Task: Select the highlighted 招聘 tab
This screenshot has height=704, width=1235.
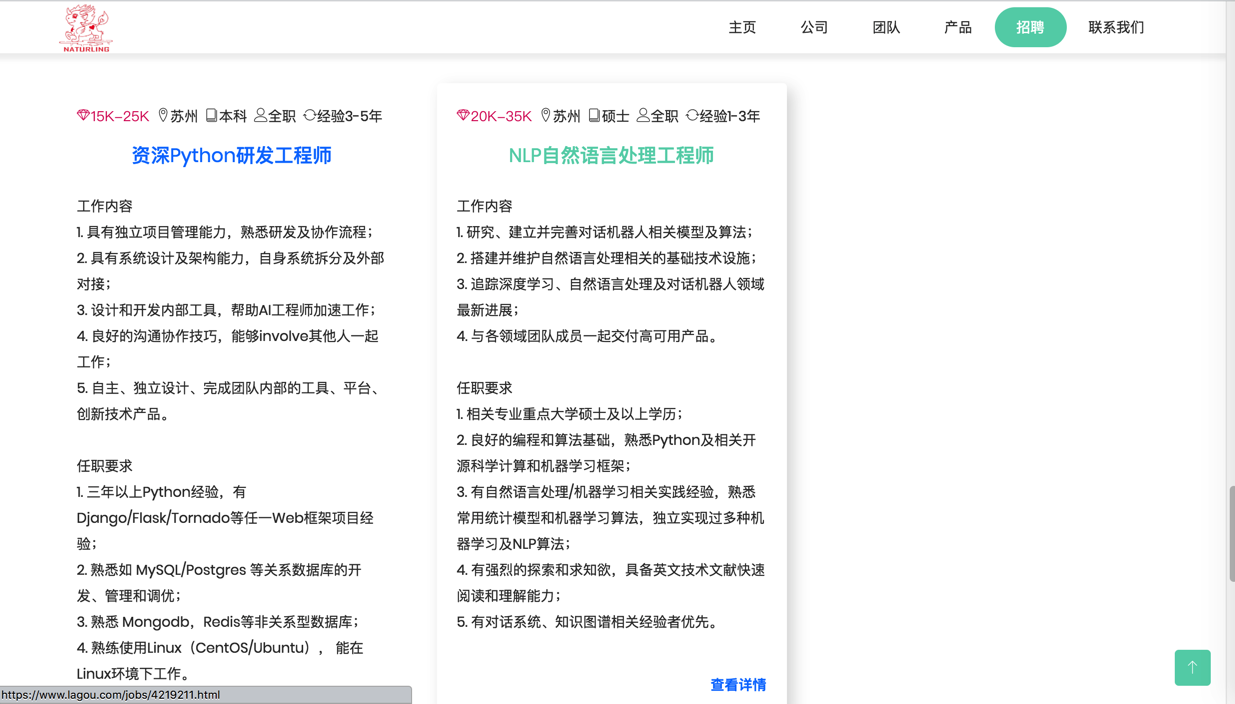Action: point(1030,27)
